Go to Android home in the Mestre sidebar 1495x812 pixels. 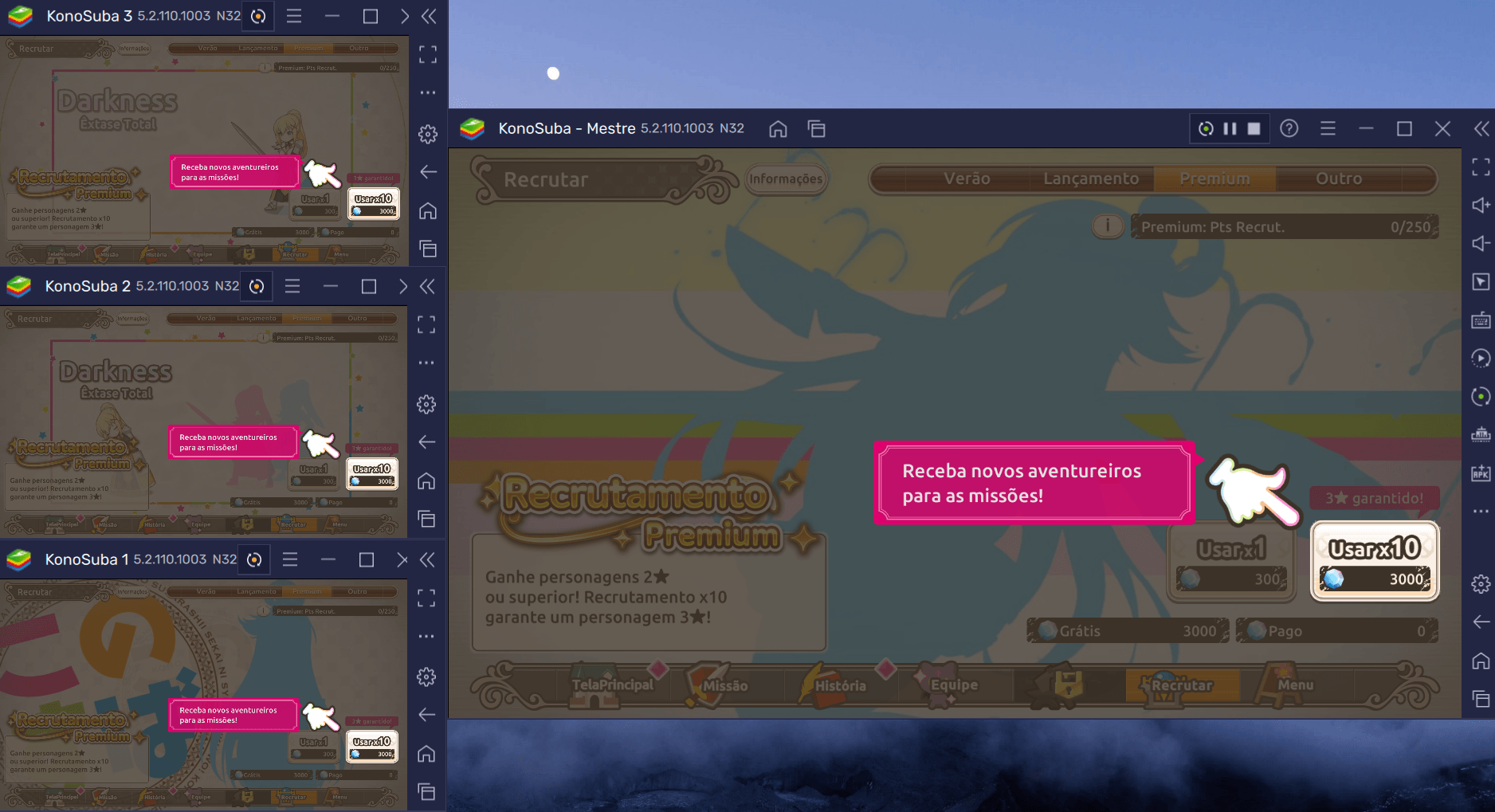pyautogui.click(x=1481, y=661)
